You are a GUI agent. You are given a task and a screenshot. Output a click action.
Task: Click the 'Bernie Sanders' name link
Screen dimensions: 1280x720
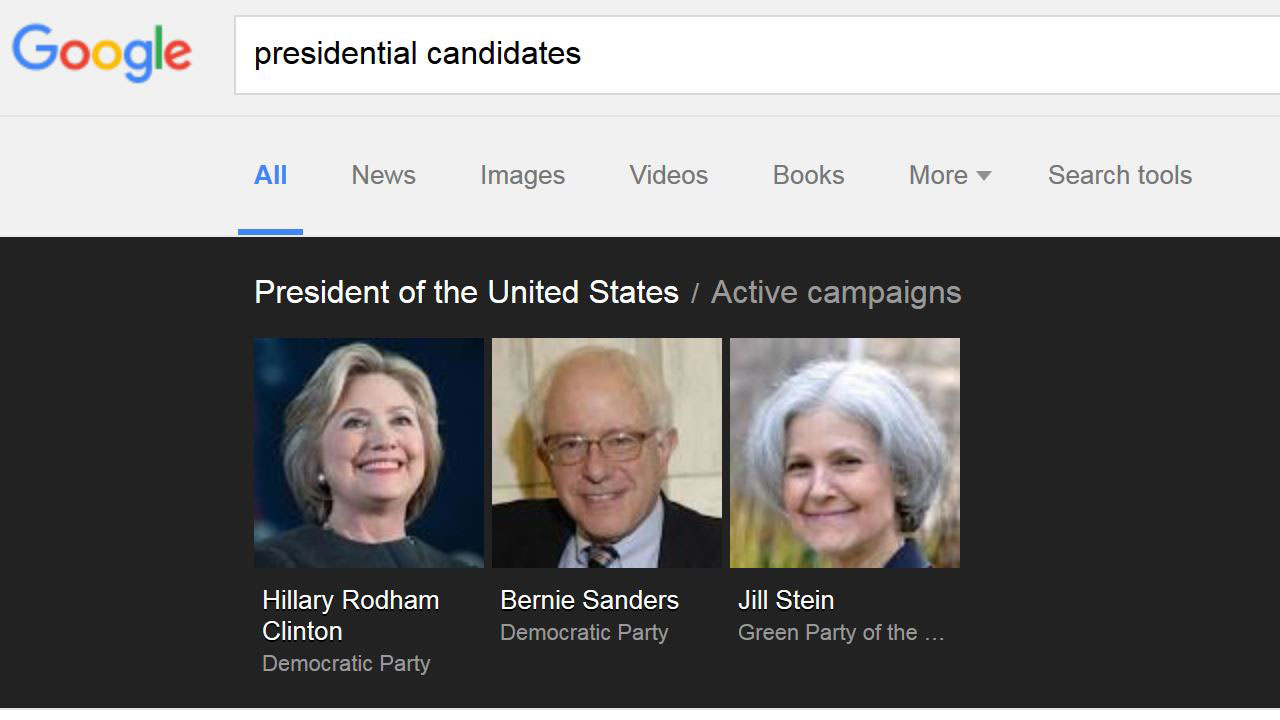[x=589, y=600]
